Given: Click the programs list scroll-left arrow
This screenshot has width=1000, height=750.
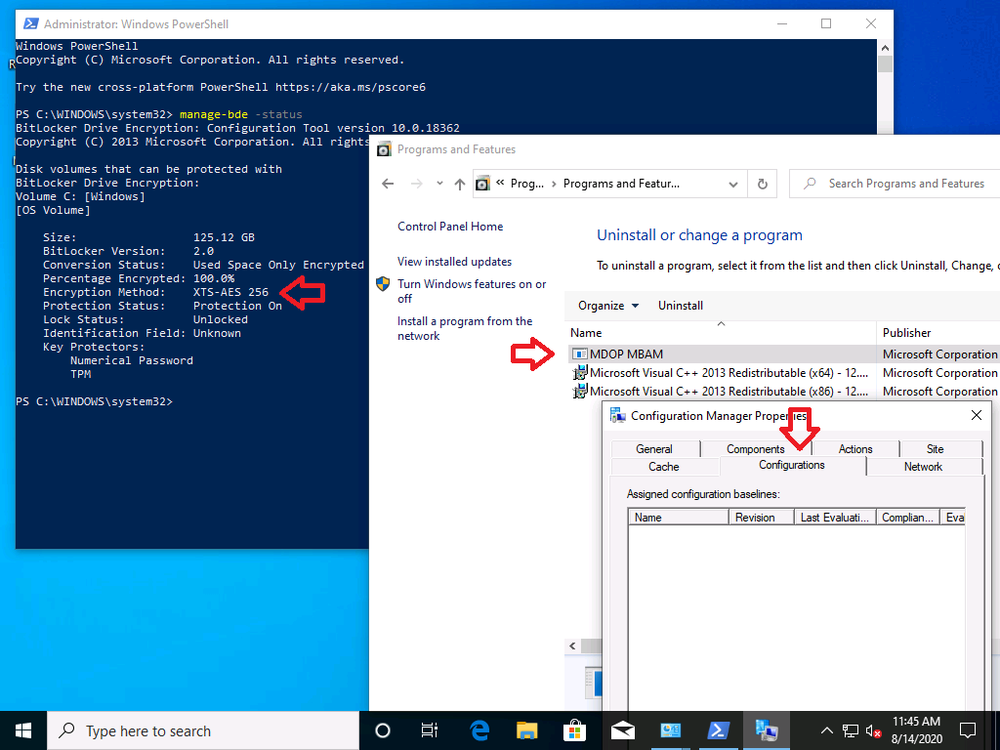Looking at the screenshot, I should point(573,647).
